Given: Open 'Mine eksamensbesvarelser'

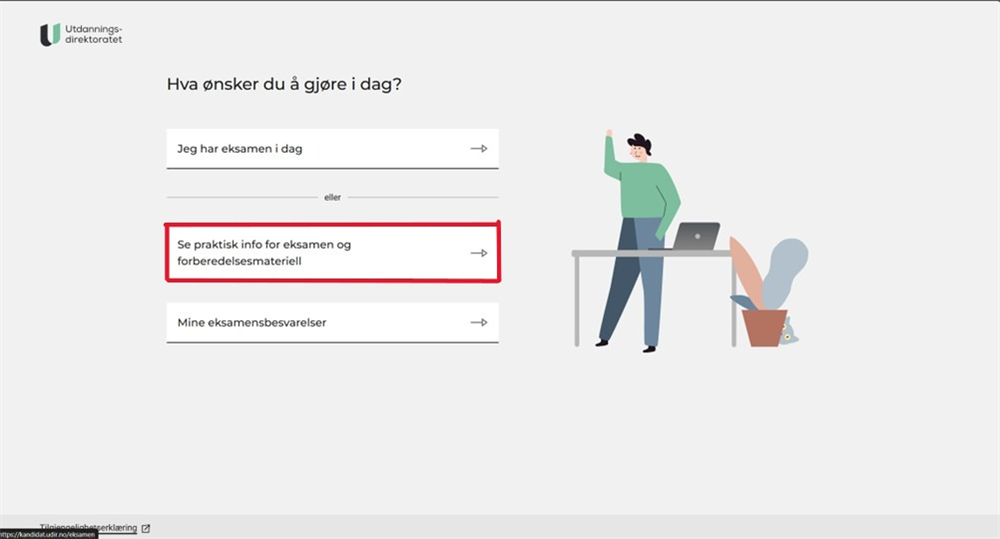Looking at the screenshot, I should (x=252, y=323).
